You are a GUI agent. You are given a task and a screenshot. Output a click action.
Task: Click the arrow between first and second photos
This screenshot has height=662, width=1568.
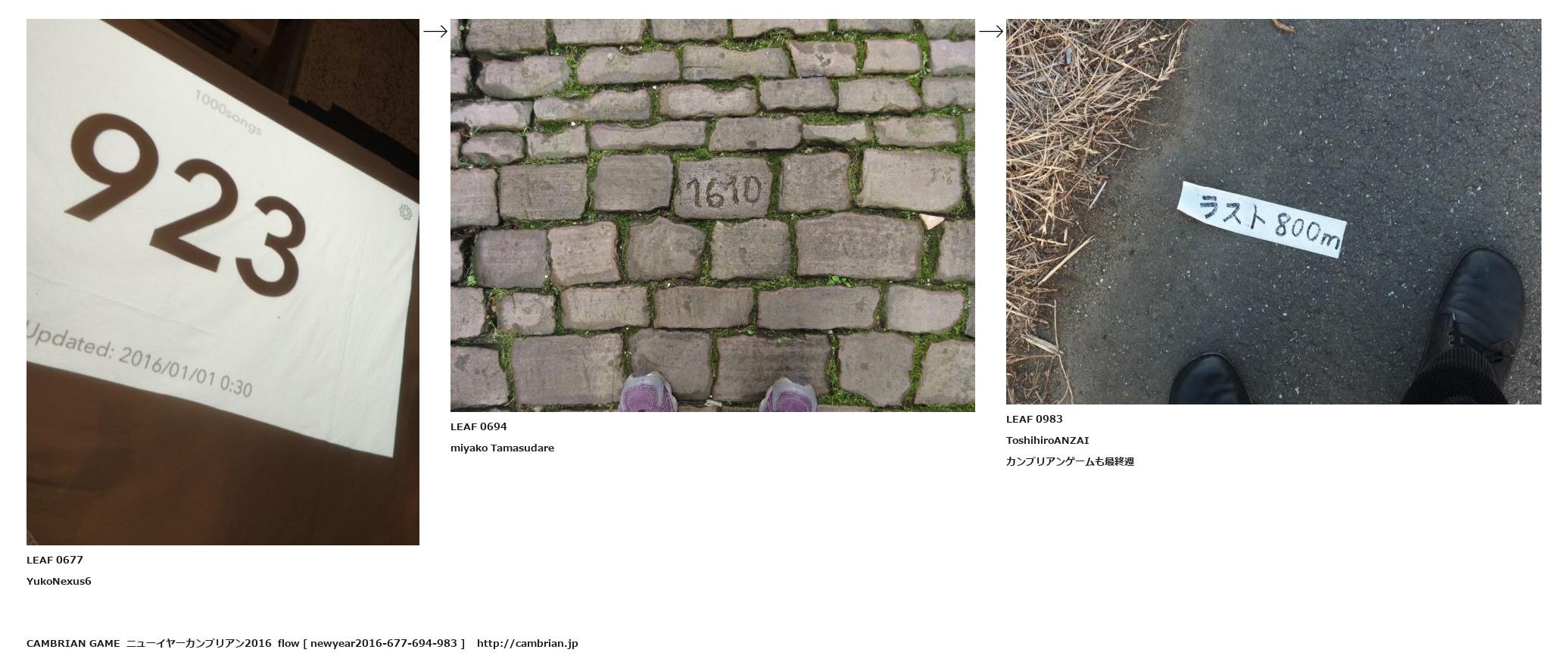pos(435,31)
